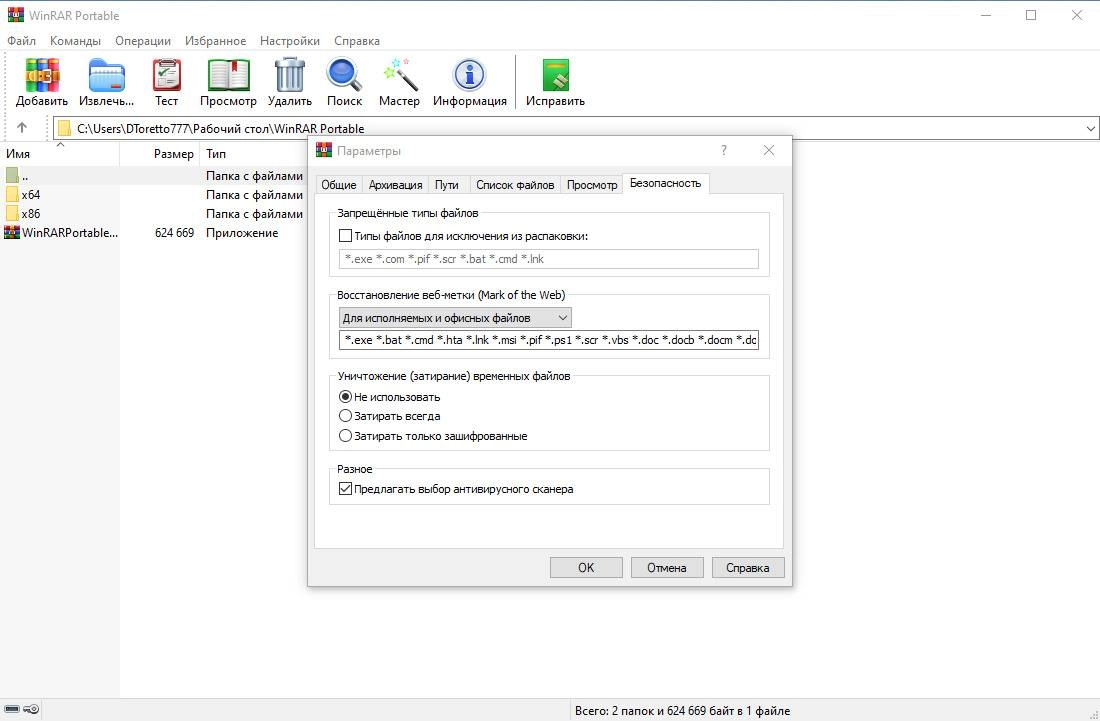The height and width of the screenshot is (721, 1100).
Task: Launch the Мастер wizard icon
Action: click(x=400, y=75)
